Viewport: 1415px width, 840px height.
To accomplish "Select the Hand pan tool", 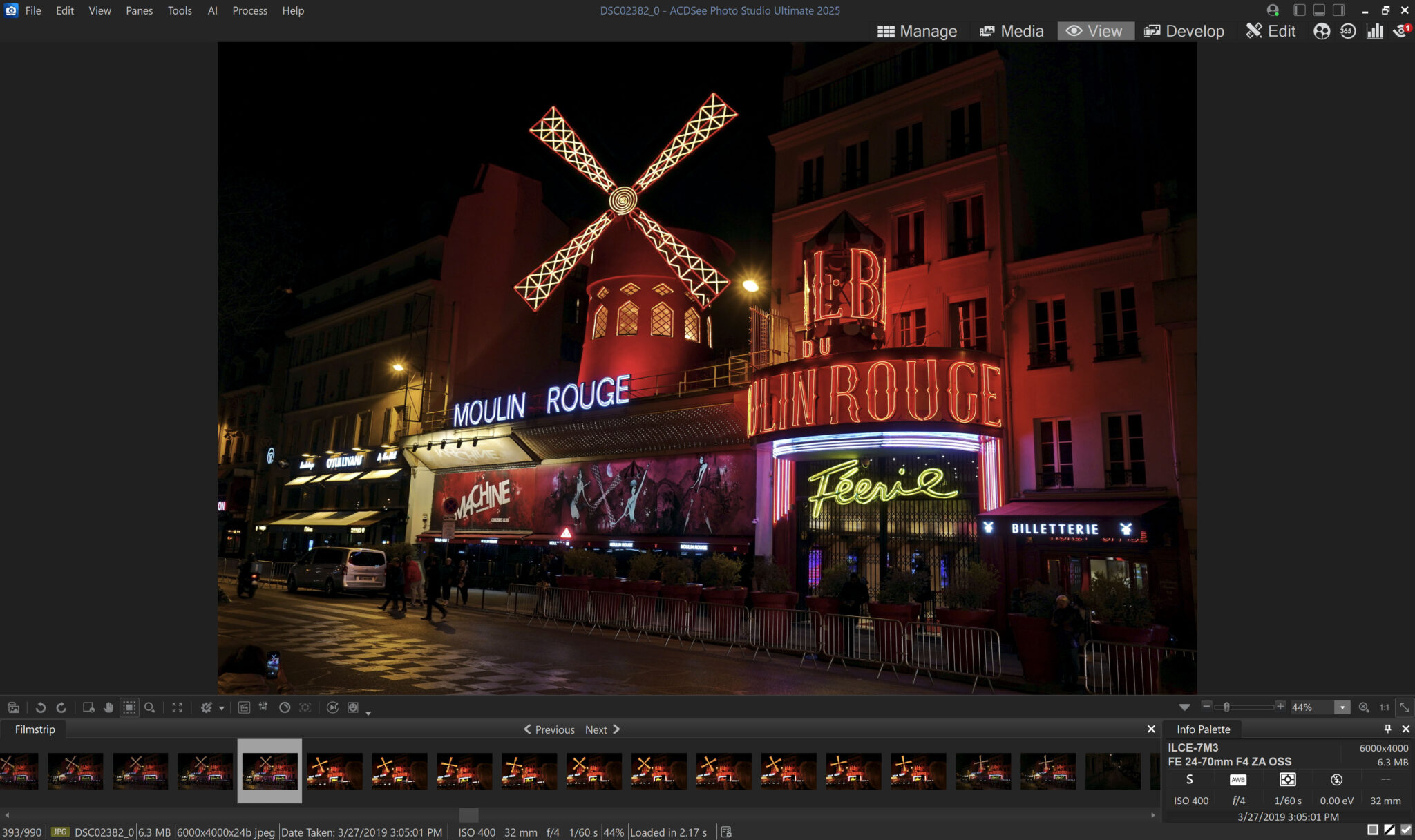I will tap(108, 707).
